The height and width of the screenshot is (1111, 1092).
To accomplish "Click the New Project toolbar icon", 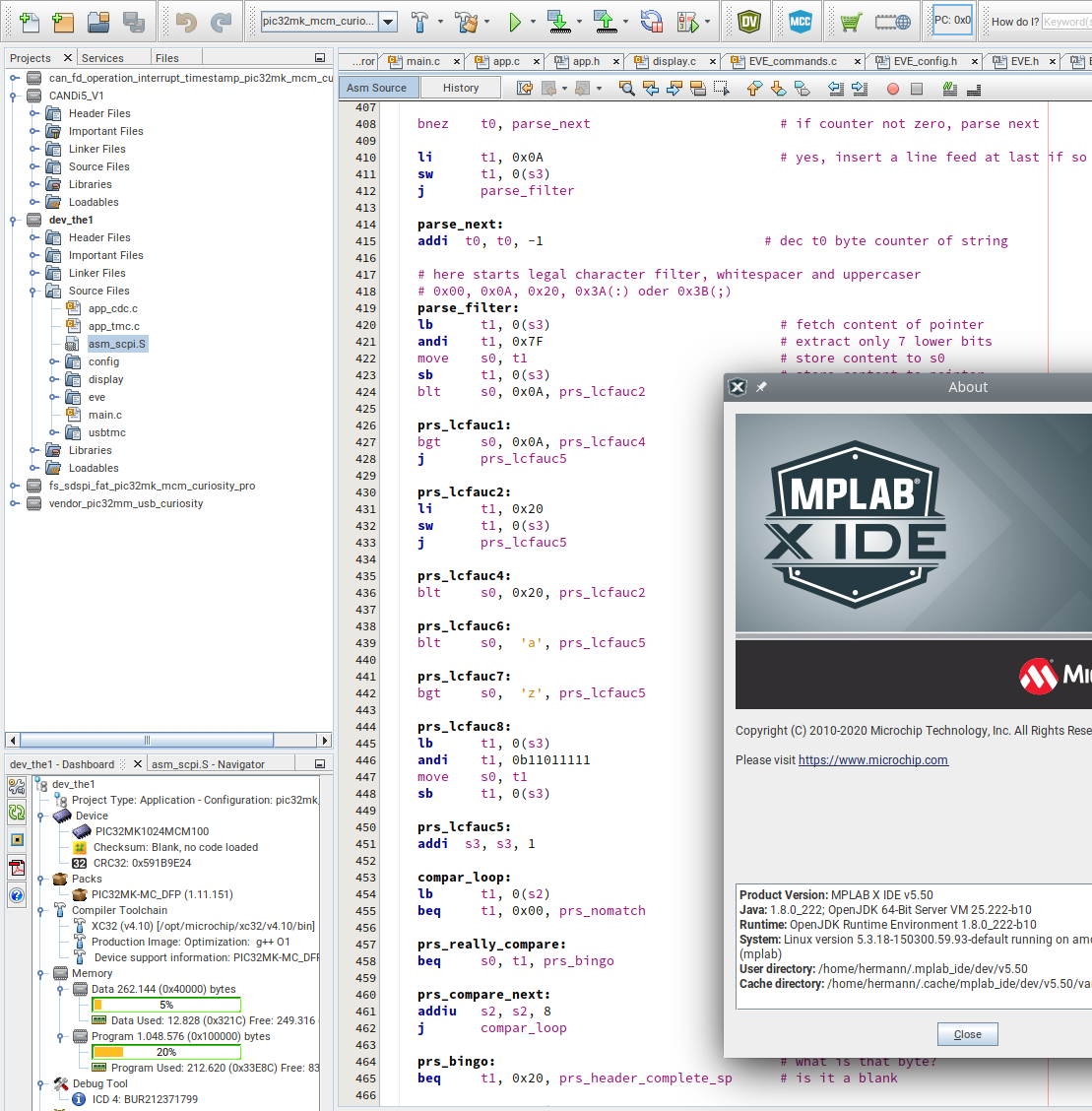I will click(x=64, y=22).
